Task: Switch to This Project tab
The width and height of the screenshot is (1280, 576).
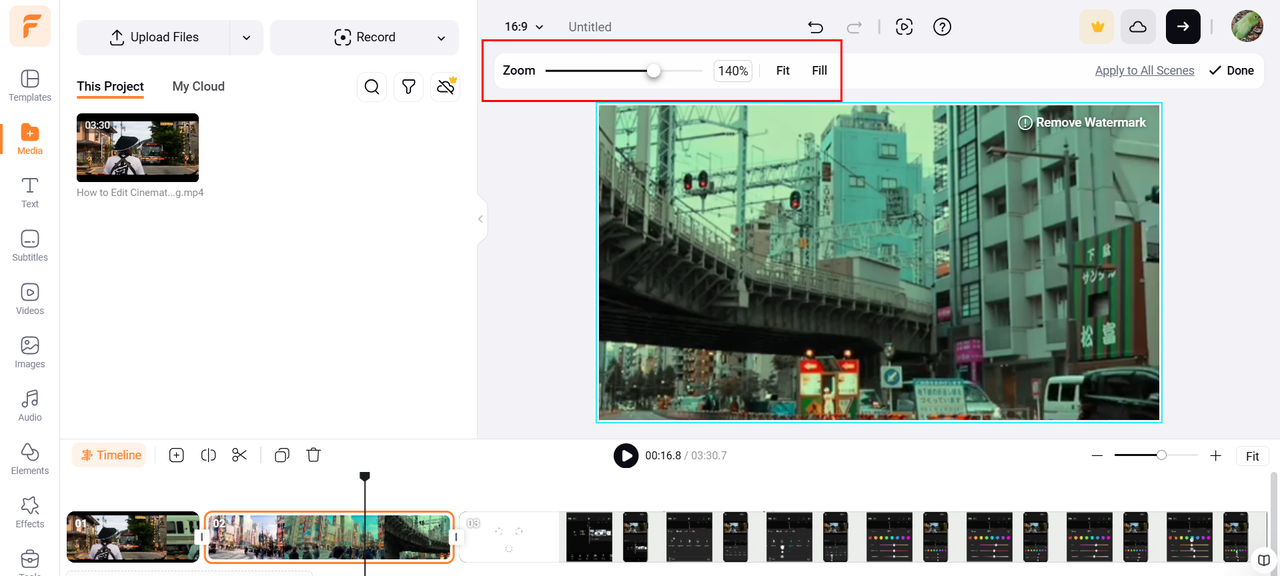Action: coord(110,87)
